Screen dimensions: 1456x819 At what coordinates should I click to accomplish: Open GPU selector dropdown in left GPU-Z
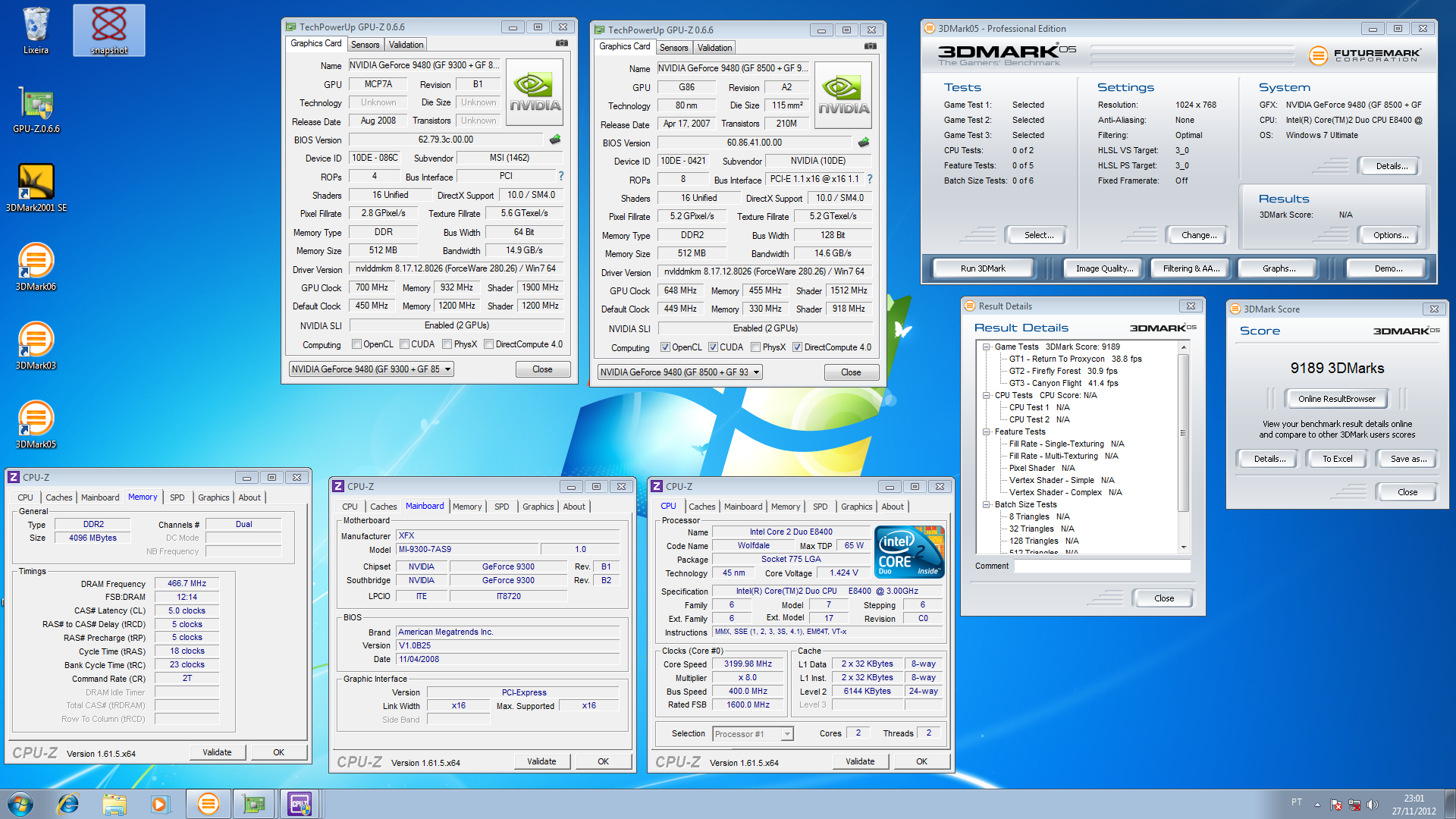(x=372, y=369)
